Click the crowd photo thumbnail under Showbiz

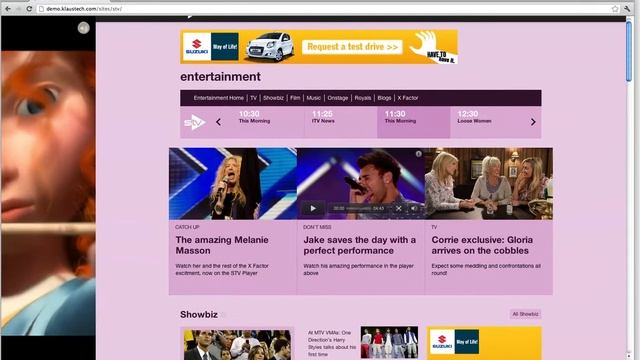pyautogui.click(x=237, y=344)
